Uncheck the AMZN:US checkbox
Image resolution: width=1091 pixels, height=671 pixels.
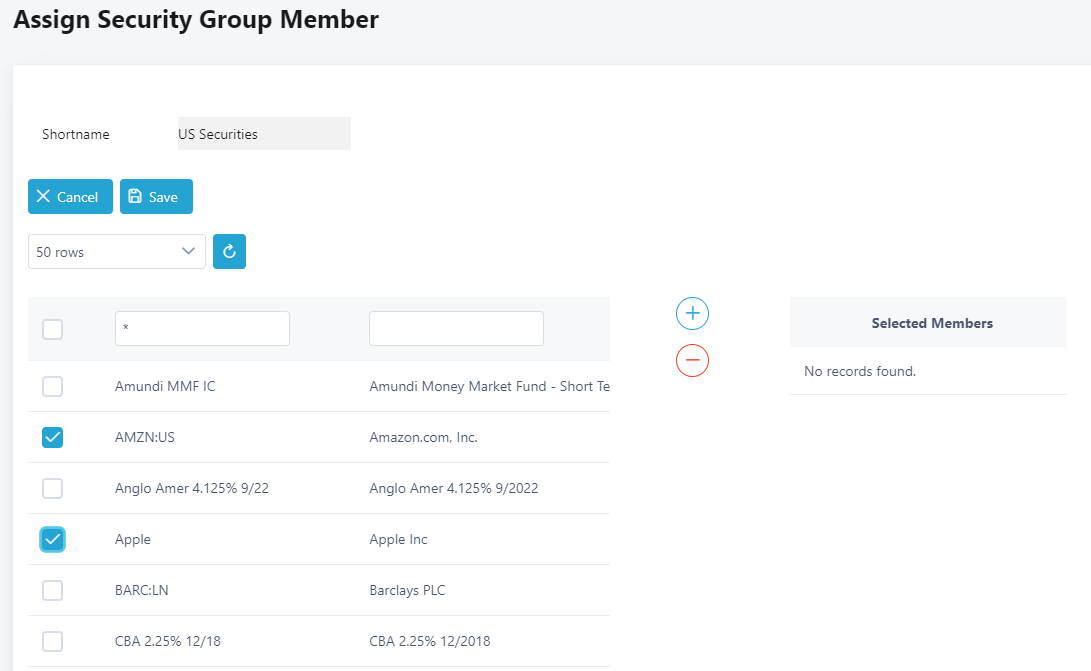pos(53,437)
